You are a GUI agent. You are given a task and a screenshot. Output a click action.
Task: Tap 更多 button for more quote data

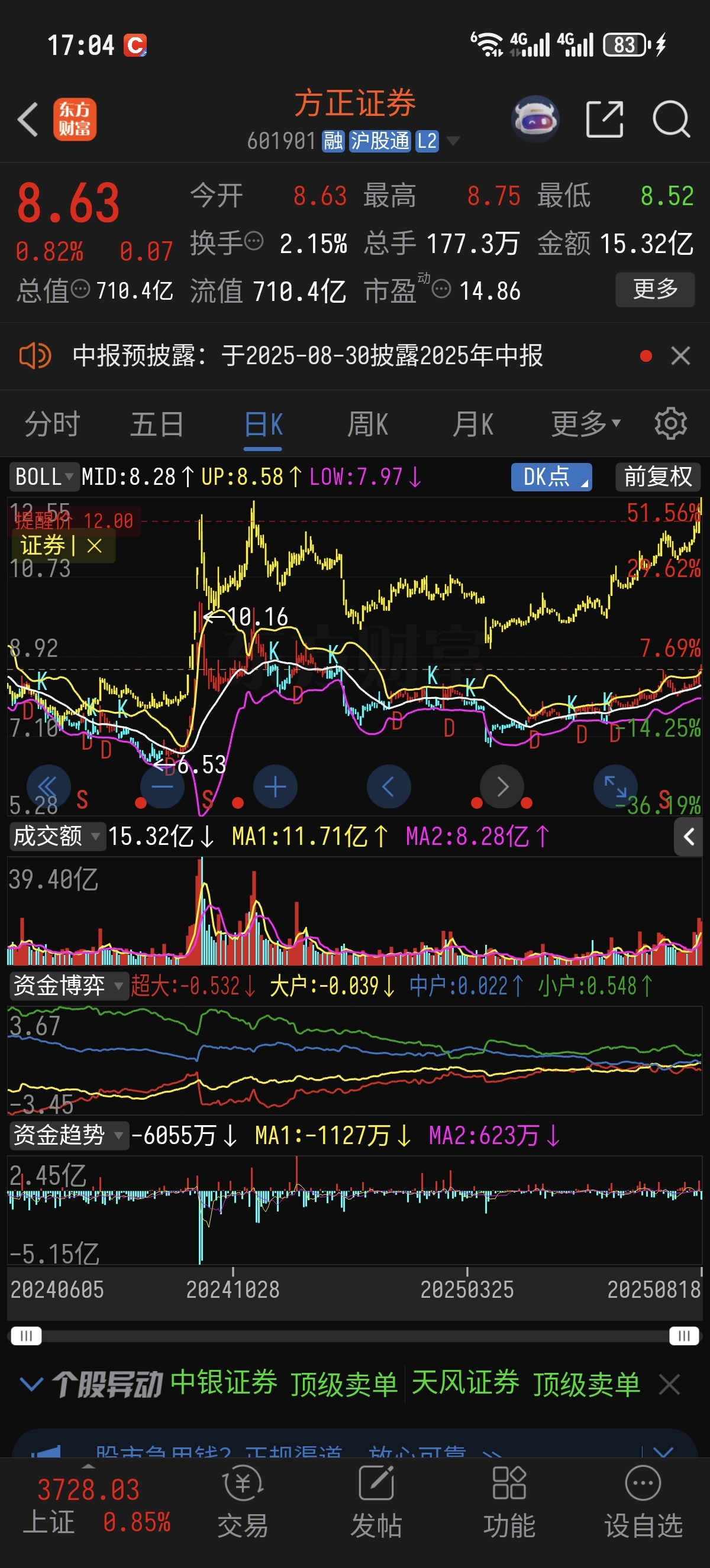pyautogui.click(x=654, y=290)
